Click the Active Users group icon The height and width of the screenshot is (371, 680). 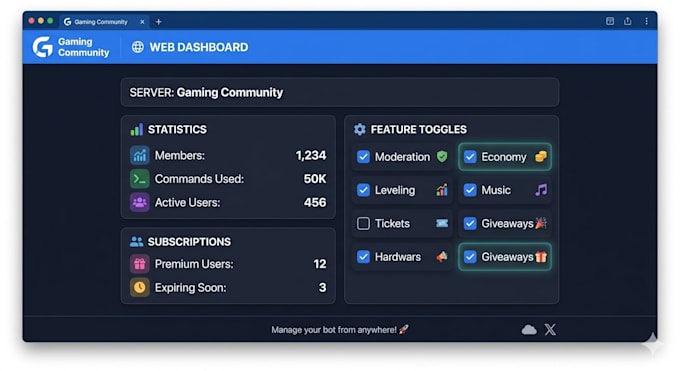point(140,202)
